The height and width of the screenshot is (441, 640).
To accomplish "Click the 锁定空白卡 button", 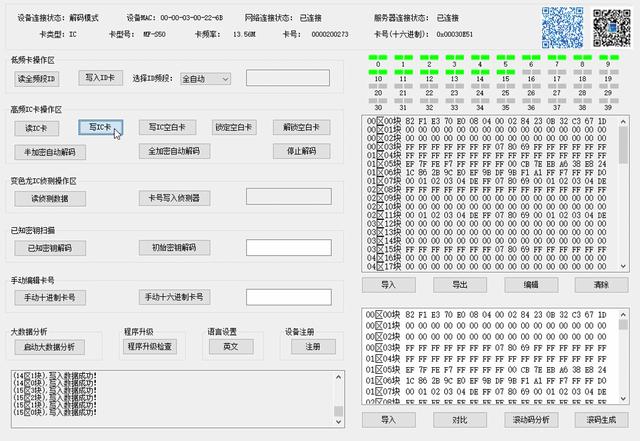I will [x=234, y=127].
